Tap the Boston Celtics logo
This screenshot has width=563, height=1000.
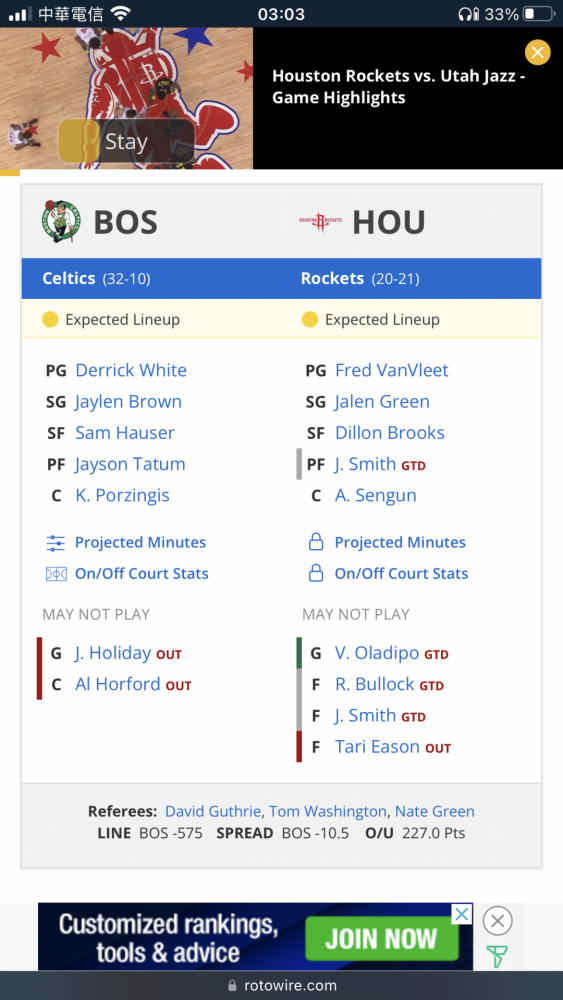(x=62, y=221)
